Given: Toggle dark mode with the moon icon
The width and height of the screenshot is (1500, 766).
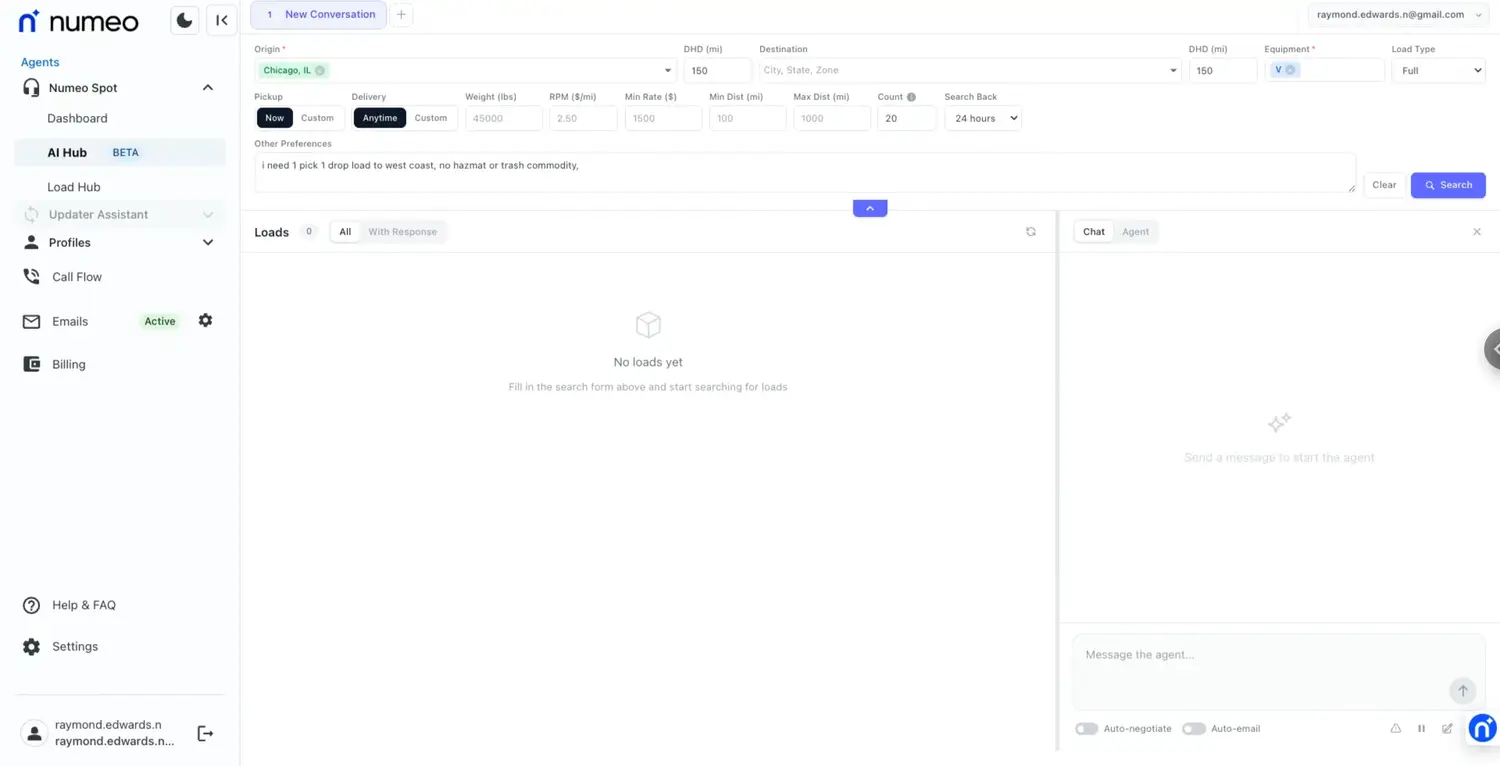Looking at the screenshot, I should click(x=184, y=20).
